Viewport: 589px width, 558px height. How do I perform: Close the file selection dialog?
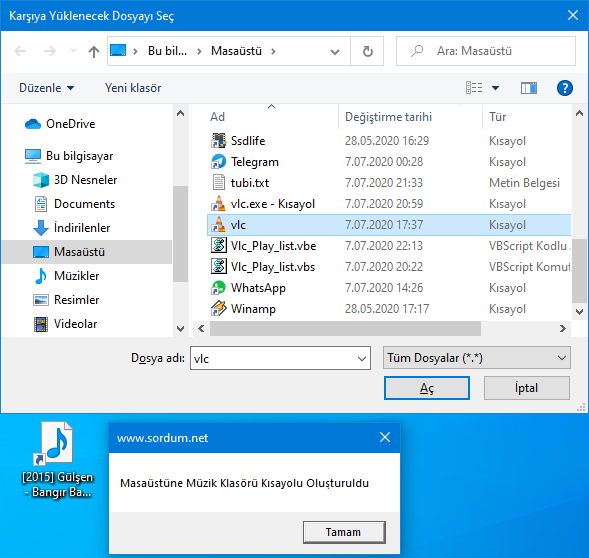pyautogui.click(x=573, y=15)
